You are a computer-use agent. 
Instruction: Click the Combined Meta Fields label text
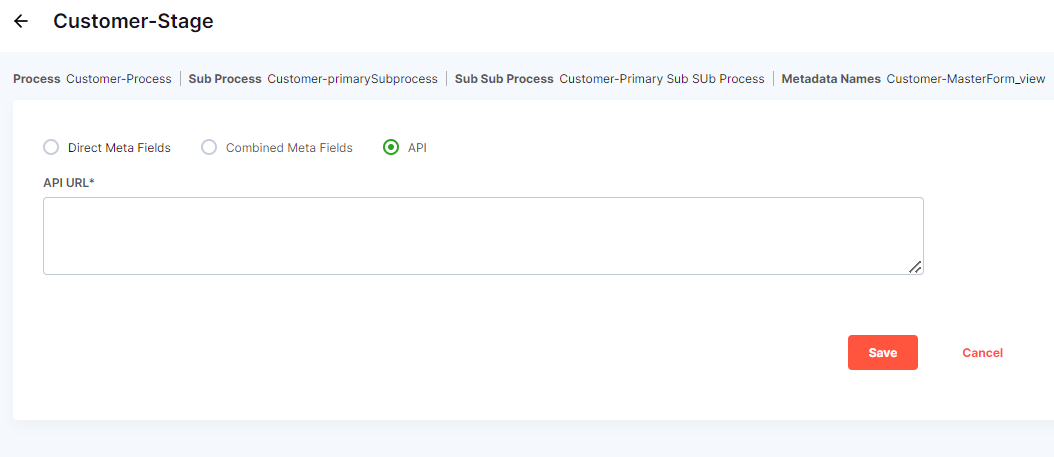click(x=289, y=147)
